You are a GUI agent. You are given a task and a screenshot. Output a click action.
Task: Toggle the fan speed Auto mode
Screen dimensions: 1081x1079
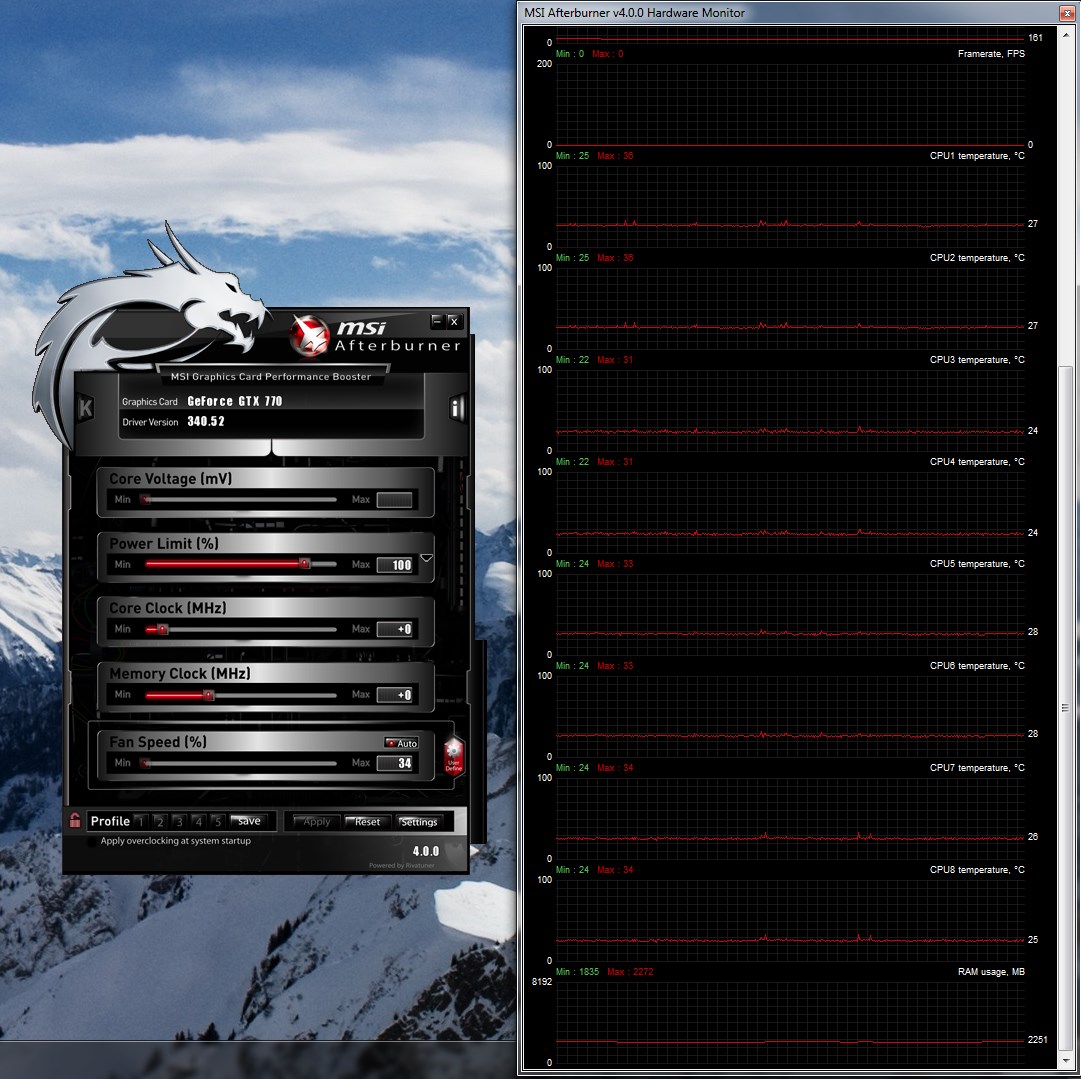click(401, 743)
